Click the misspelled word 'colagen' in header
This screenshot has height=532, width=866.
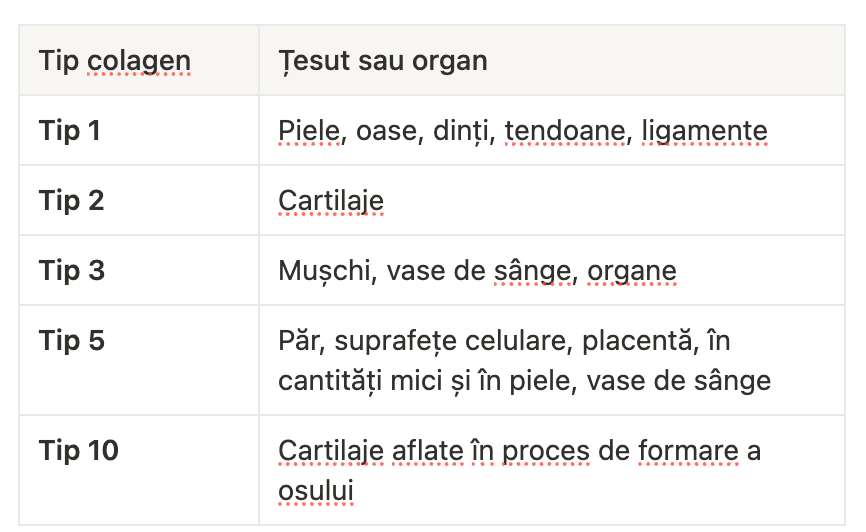pyautogui.click(x=139, y=61)
